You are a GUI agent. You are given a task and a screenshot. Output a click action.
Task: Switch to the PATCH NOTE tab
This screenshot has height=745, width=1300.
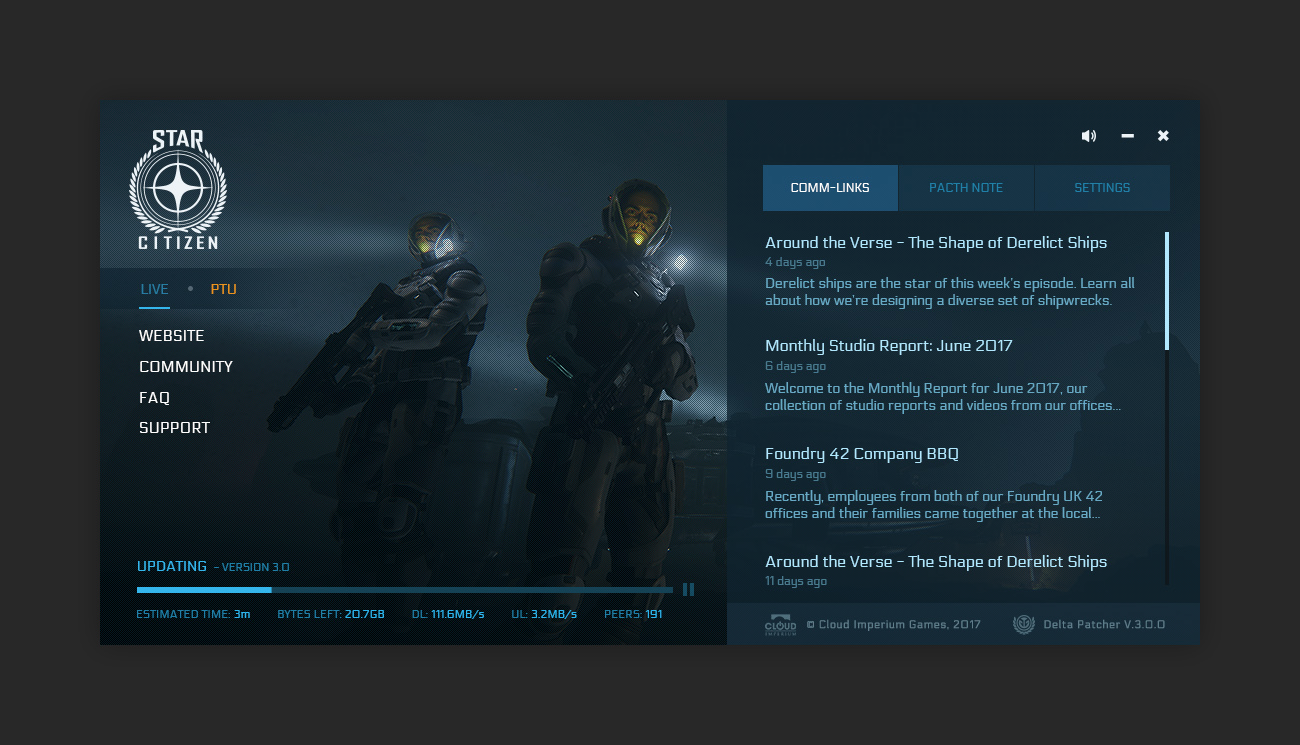pyautogui.click(x=966, y=187)
